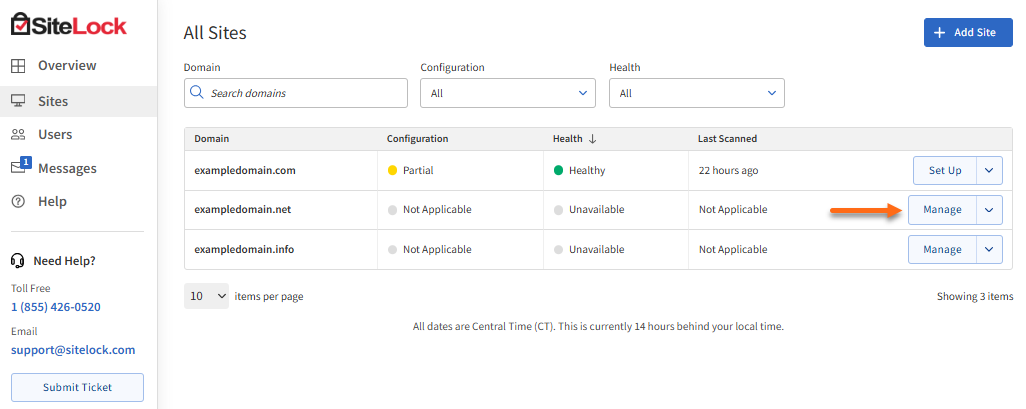The image size is (1026, 409).
Task: Click the Overview grid icon
Action: click(x=18, y=65)
